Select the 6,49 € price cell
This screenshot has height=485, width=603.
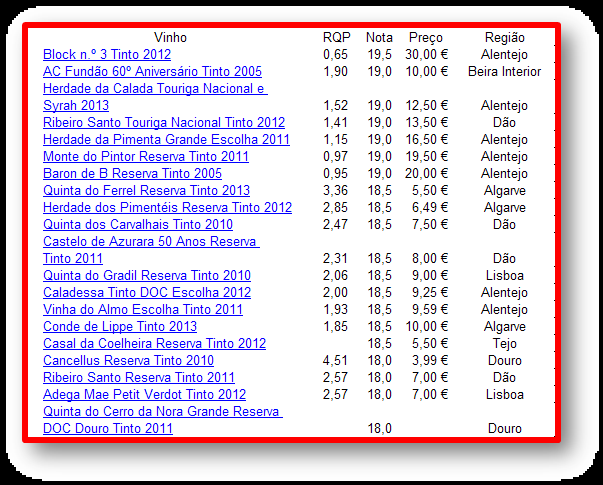click(430, 208)
